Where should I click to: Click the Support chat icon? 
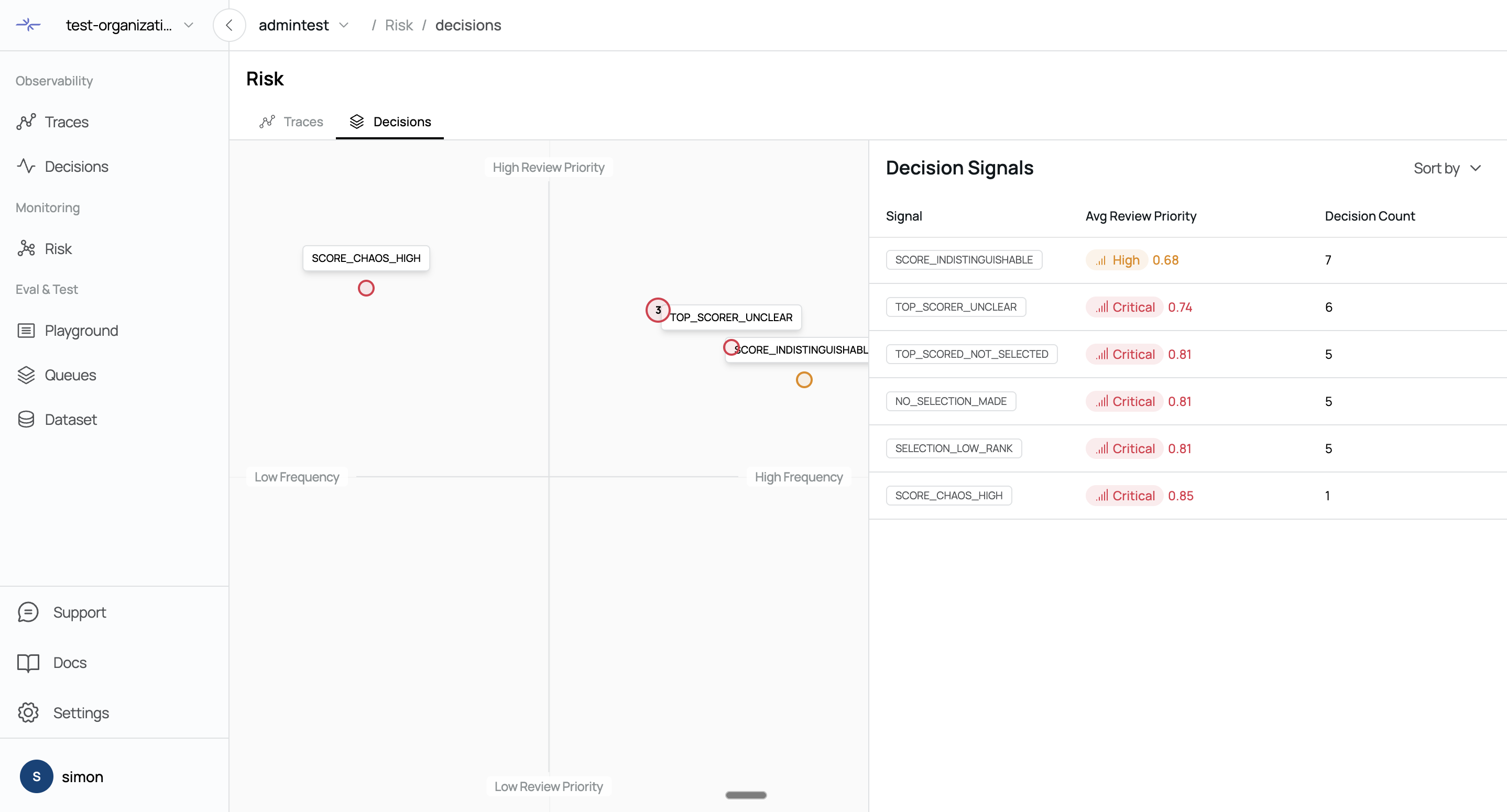point(28,612)
